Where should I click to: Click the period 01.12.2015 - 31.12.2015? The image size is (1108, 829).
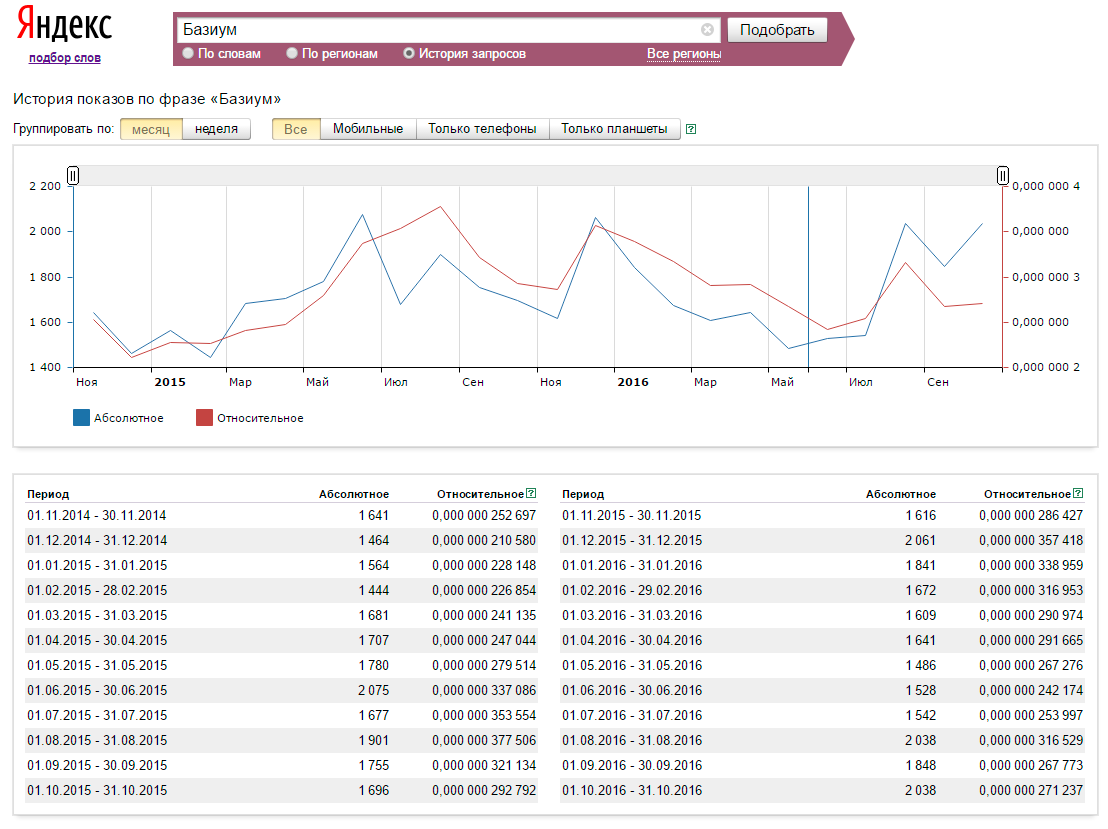coord(632,541)
